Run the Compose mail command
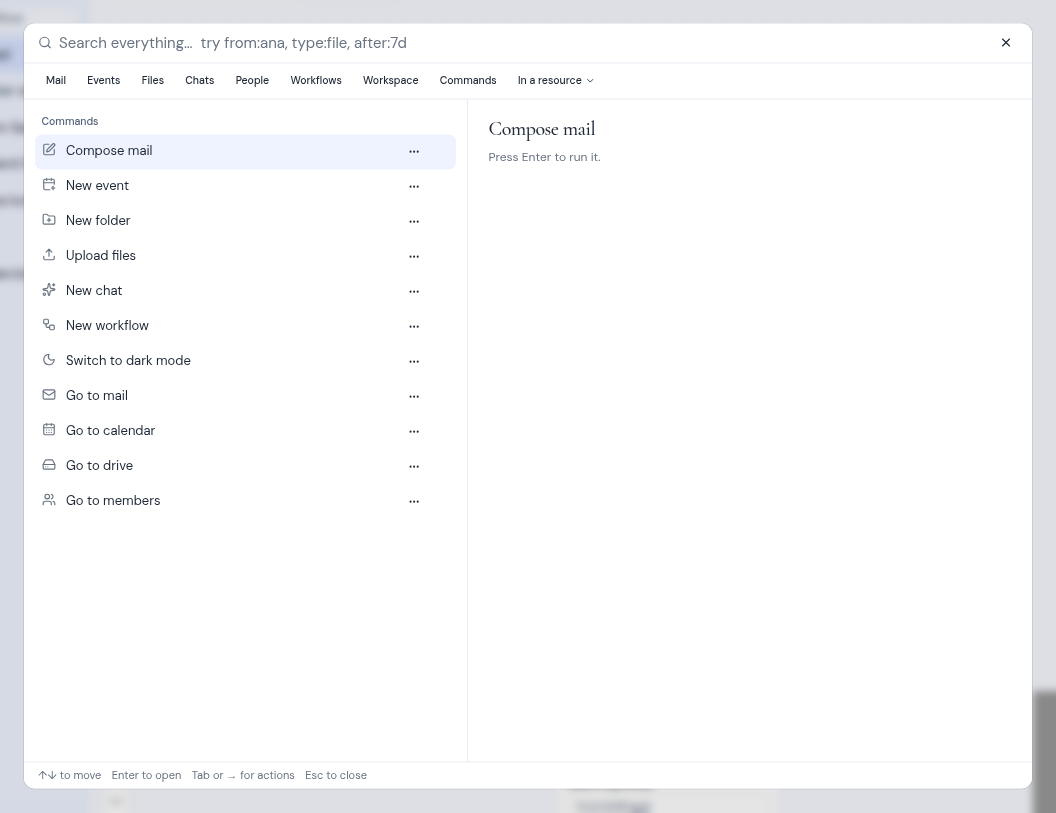 (x=245, y=151)
